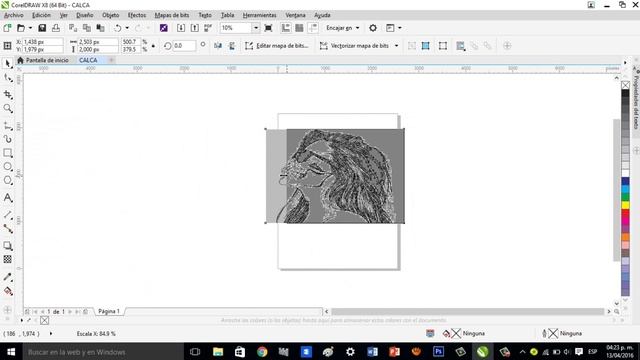Image resolution: width=640 pixels, height=360 pixels.
Task: Expand the status bar coordinates arrow
Action: coord(51,333)
